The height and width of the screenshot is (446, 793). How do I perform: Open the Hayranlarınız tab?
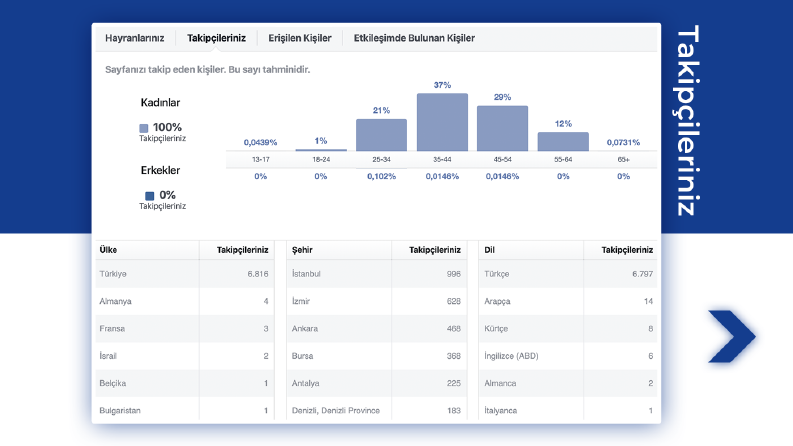point(135,38)
